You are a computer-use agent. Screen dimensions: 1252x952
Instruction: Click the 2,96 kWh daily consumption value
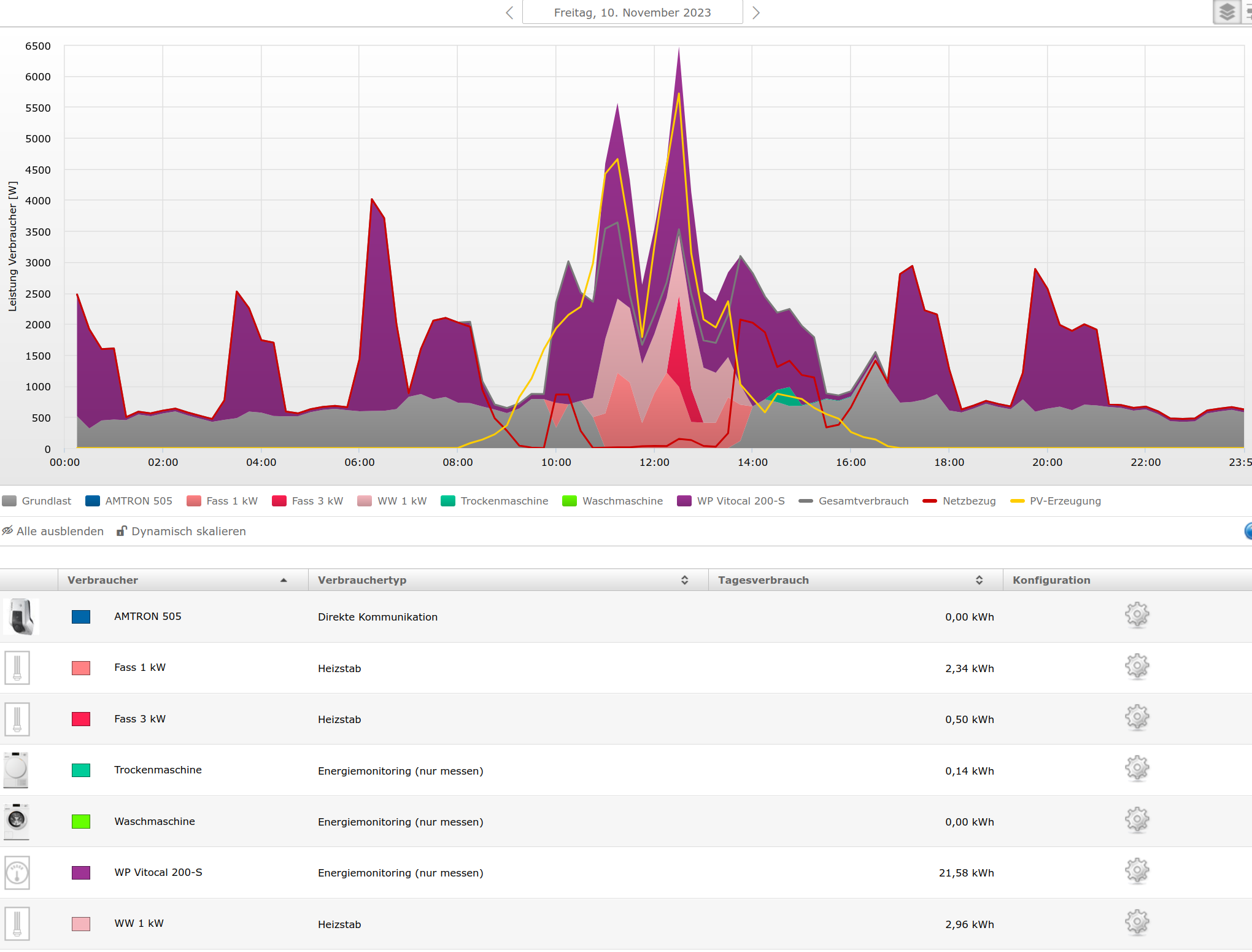pos(970,924)
